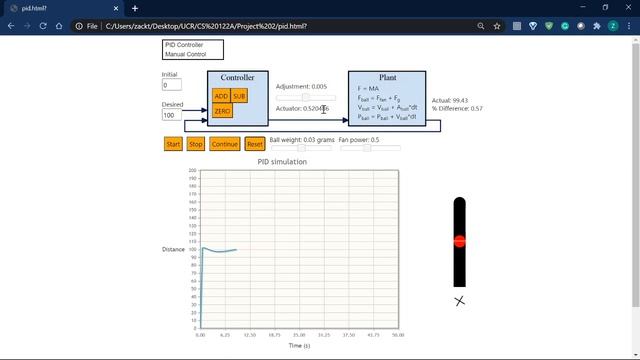This screenshot has height=360, width=640.
Task: Click the Start simulation button
Action: coord(173,144)
